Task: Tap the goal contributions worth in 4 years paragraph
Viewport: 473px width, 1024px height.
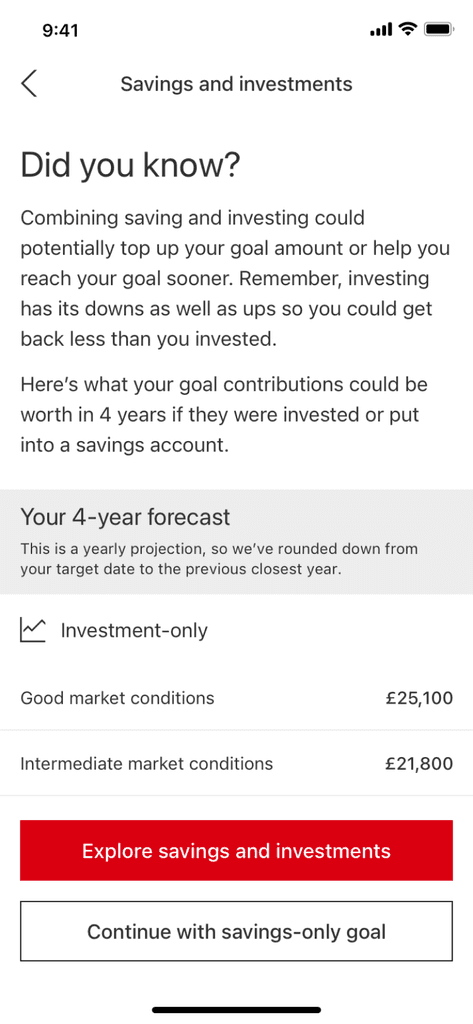Action: coord(224,415)
